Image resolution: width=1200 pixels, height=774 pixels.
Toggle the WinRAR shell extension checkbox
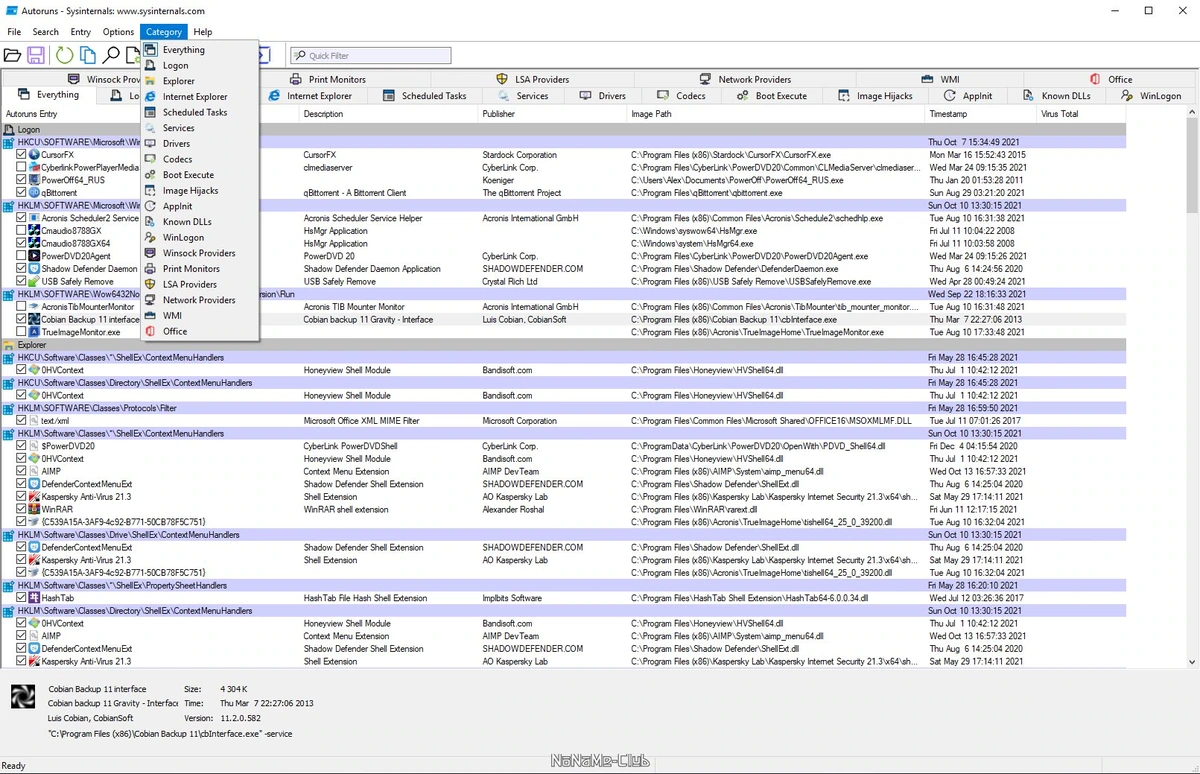[22, 509]
